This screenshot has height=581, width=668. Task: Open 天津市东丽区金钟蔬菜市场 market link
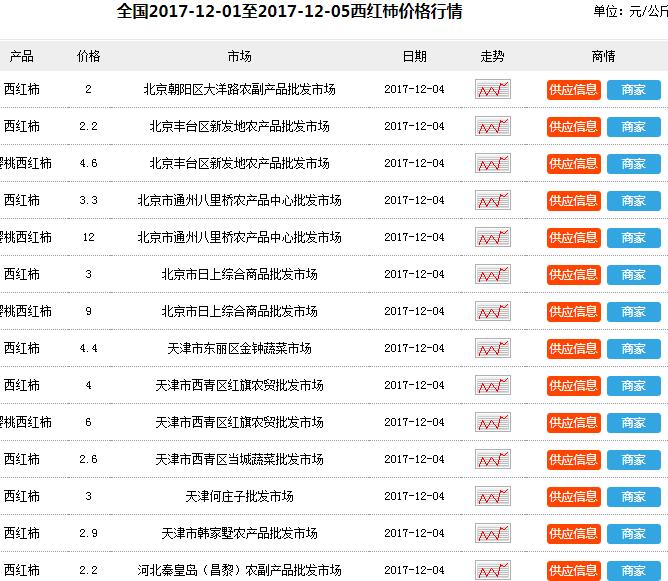tap(239, 349)
